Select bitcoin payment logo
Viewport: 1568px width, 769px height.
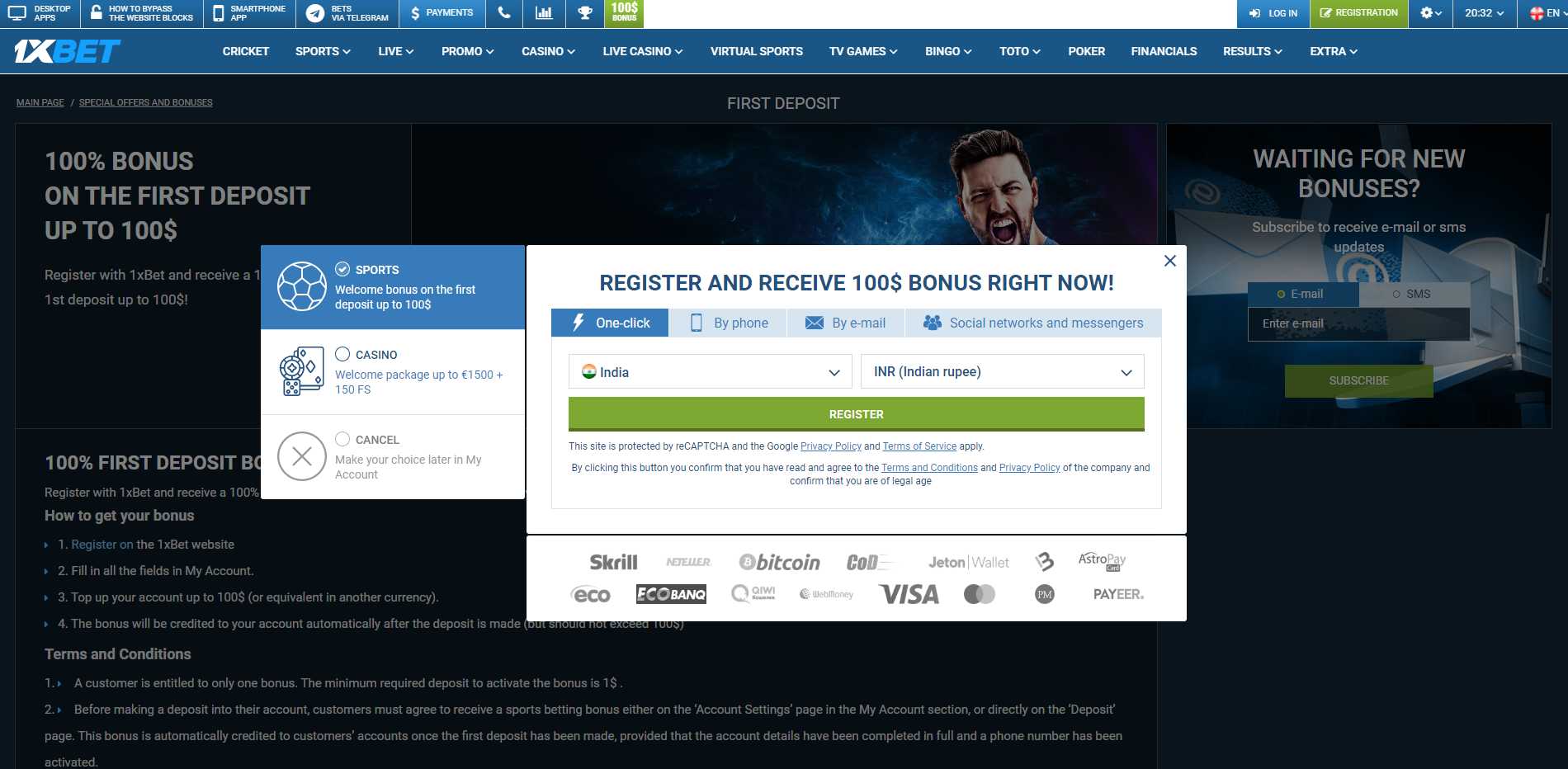click(x=779, y=563)
